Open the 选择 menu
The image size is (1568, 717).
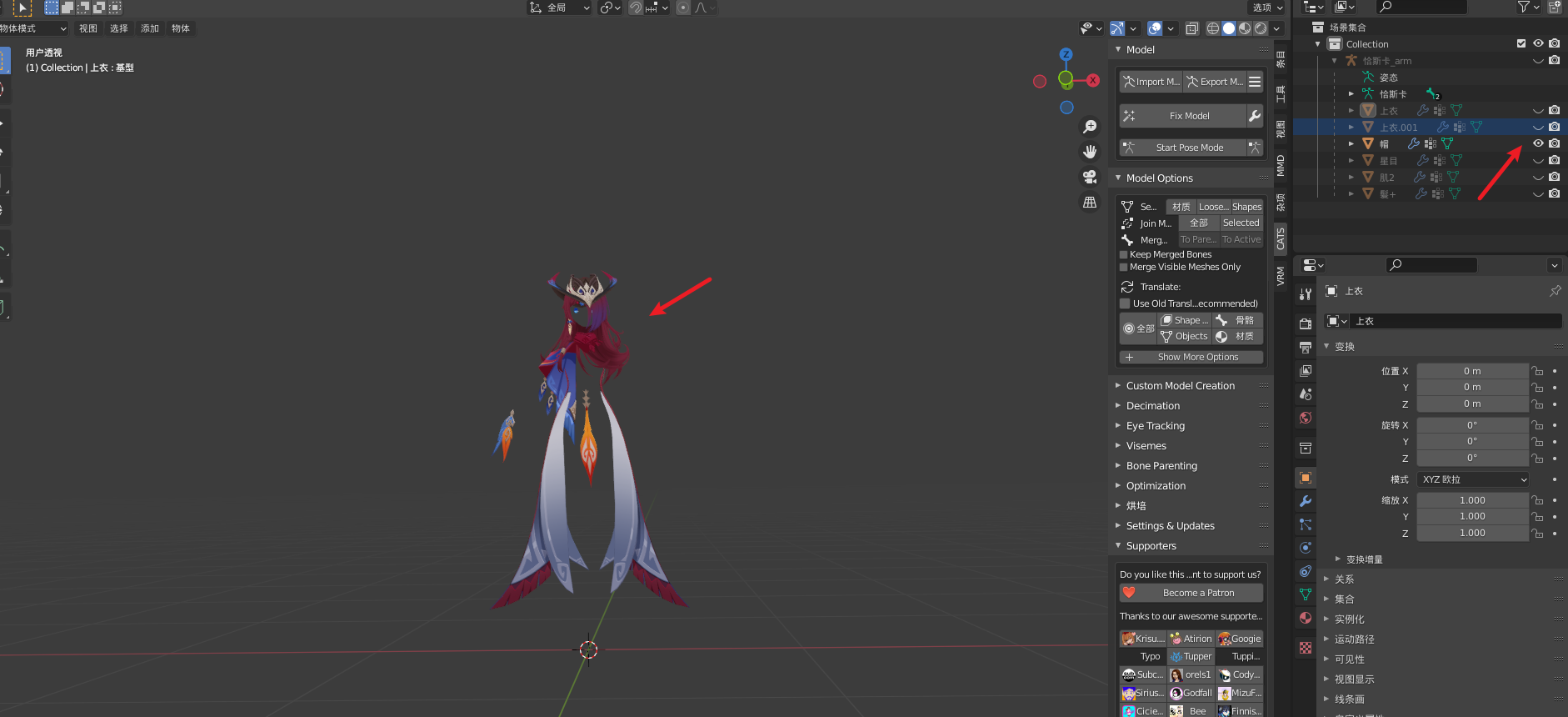point(119,28)
